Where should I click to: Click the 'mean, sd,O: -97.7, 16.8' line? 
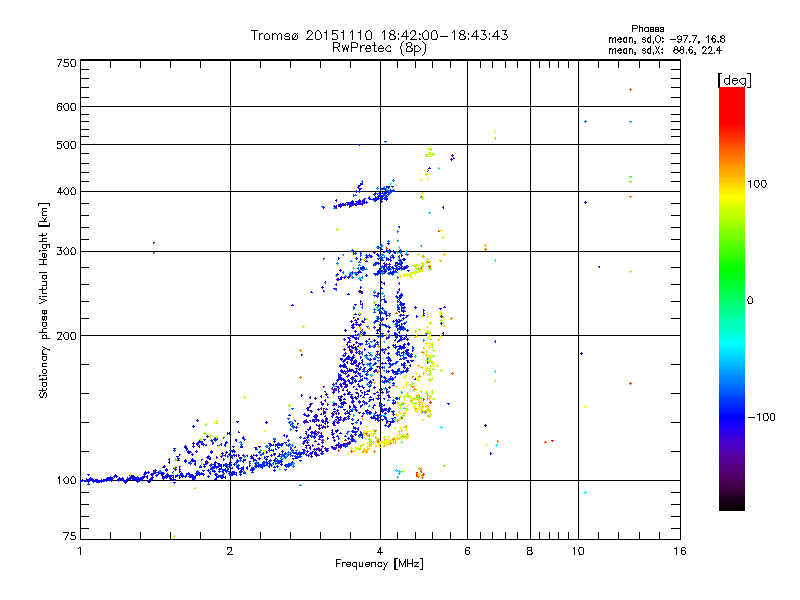click(666, 39)
